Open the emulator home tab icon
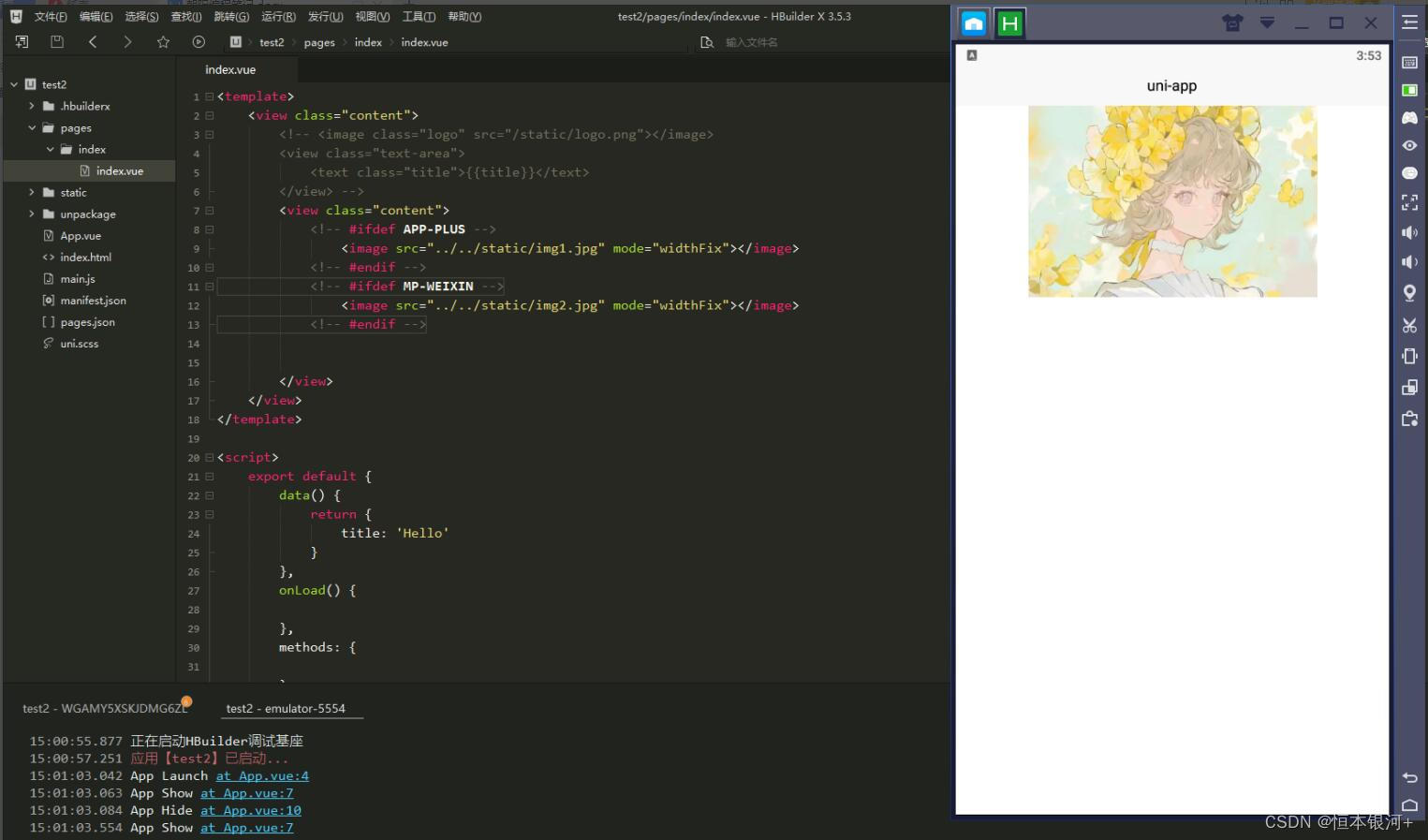 (974, 23)
